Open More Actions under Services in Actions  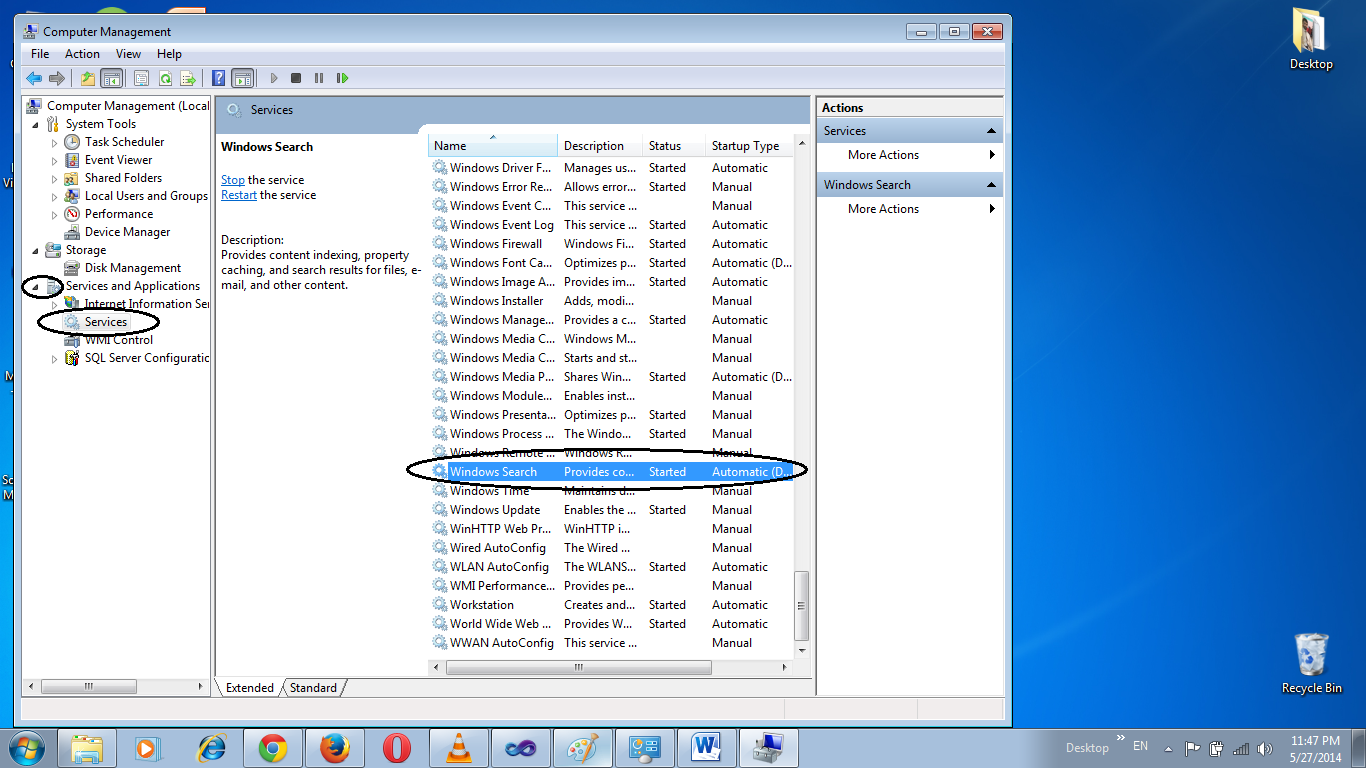tap(909, 155)
